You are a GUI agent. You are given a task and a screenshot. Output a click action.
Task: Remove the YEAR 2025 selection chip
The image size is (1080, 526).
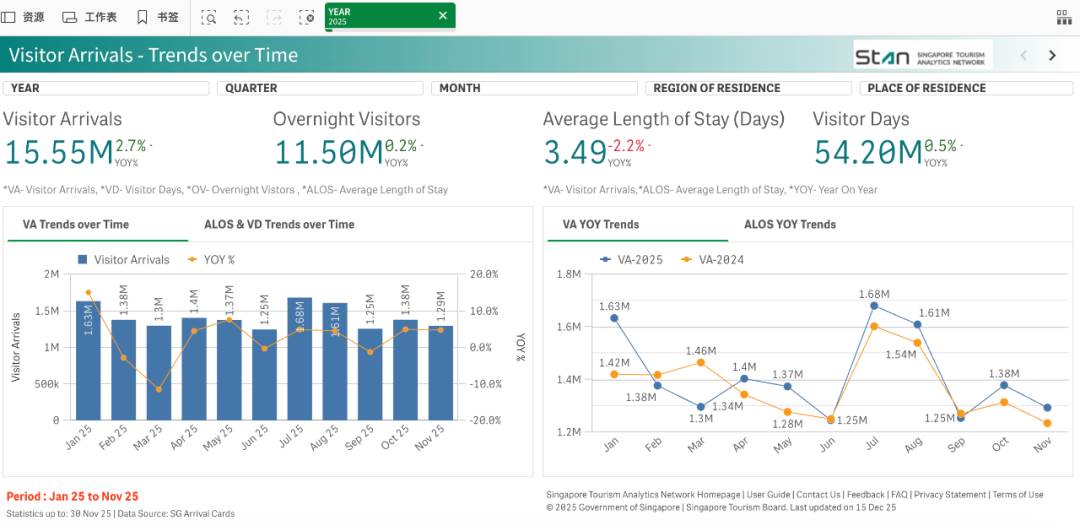[x=443, y=15]
